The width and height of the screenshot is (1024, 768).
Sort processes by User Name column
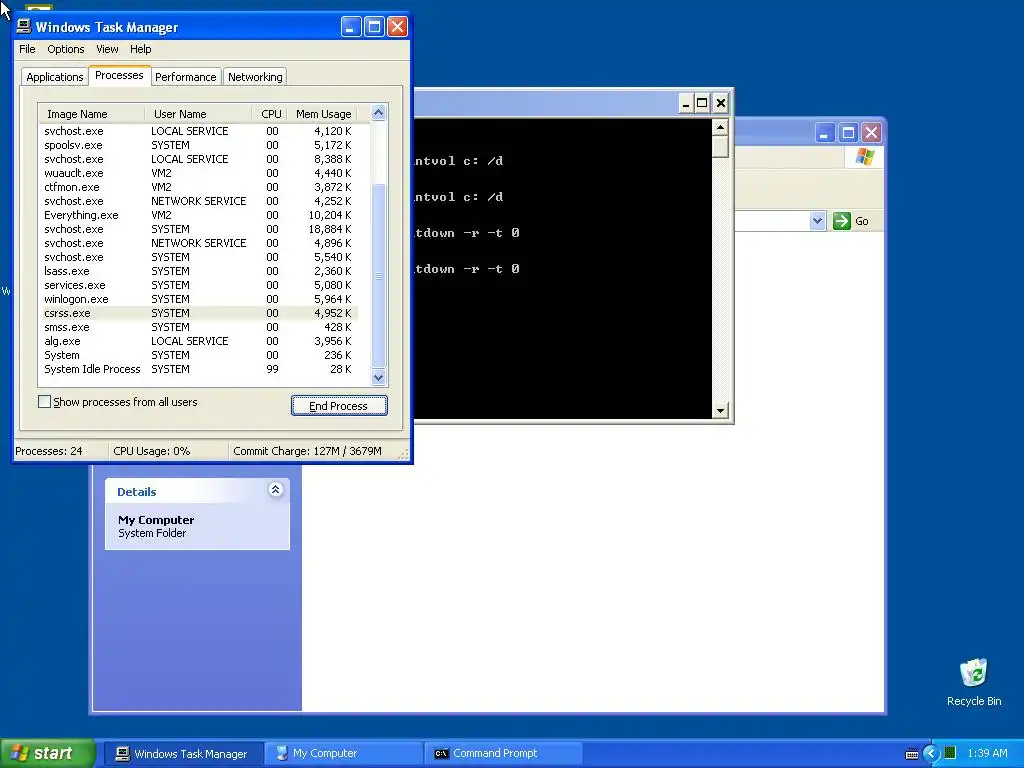point(198,114)
